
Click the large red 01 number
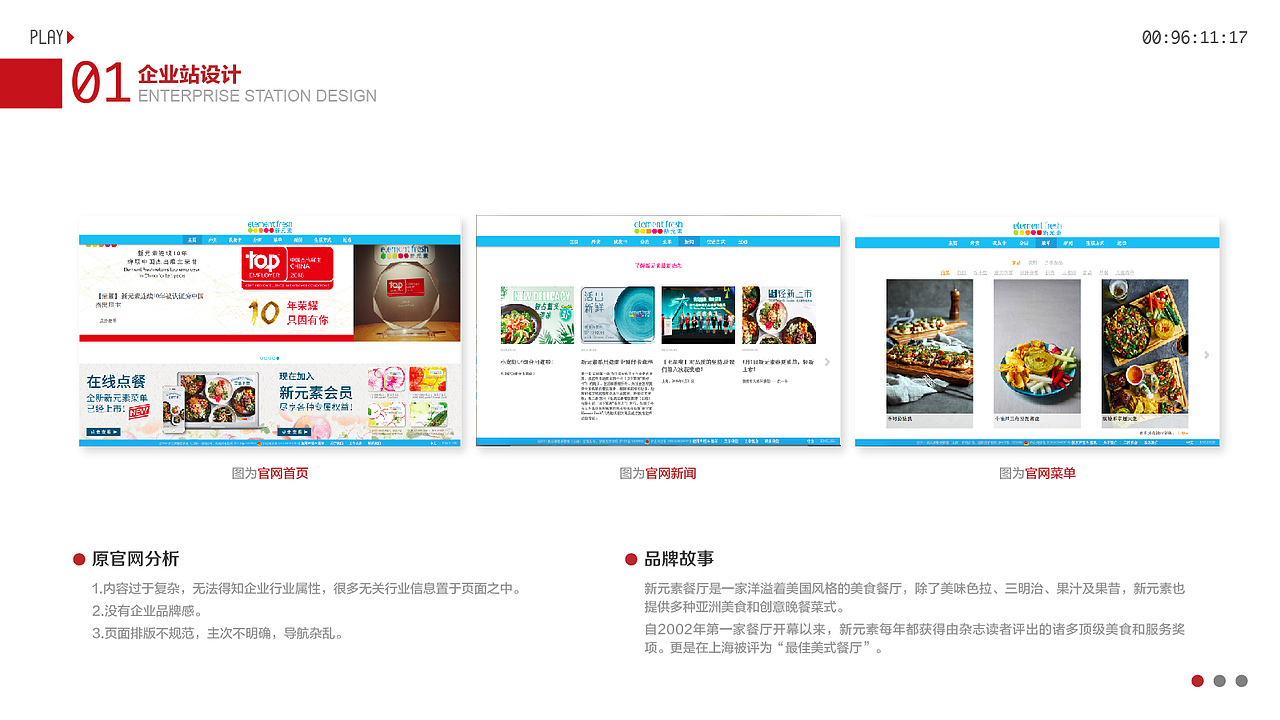[101, 83]
